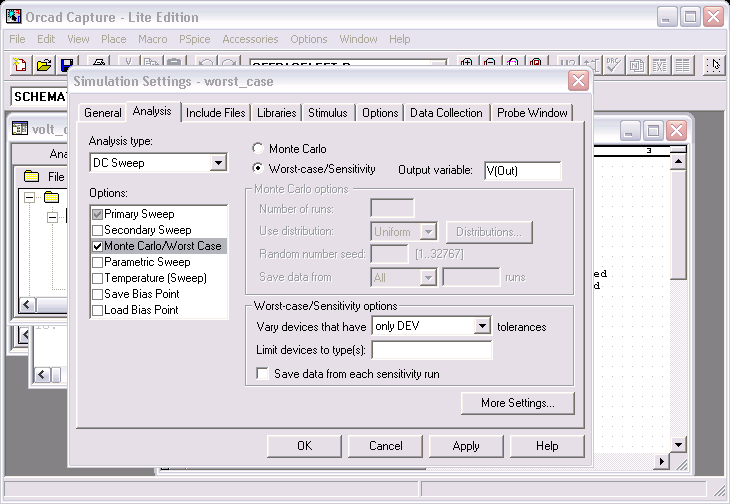
Task: Click the Output variable V(Out) field
Action: coord(522,171)
